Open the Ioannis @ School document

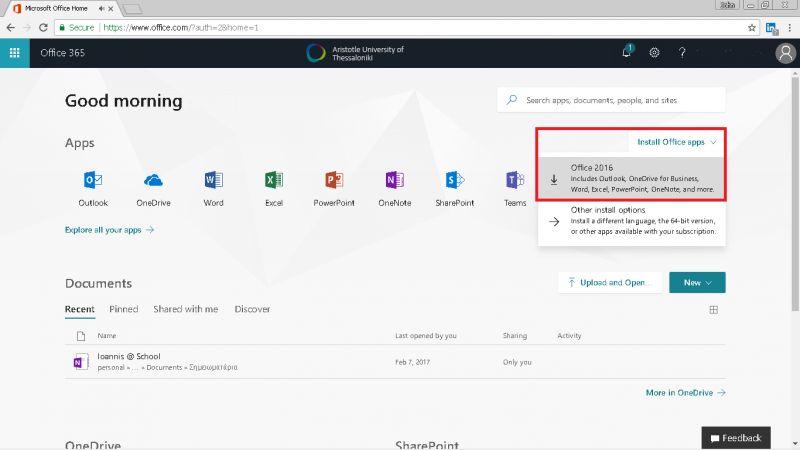coord(129,356)
